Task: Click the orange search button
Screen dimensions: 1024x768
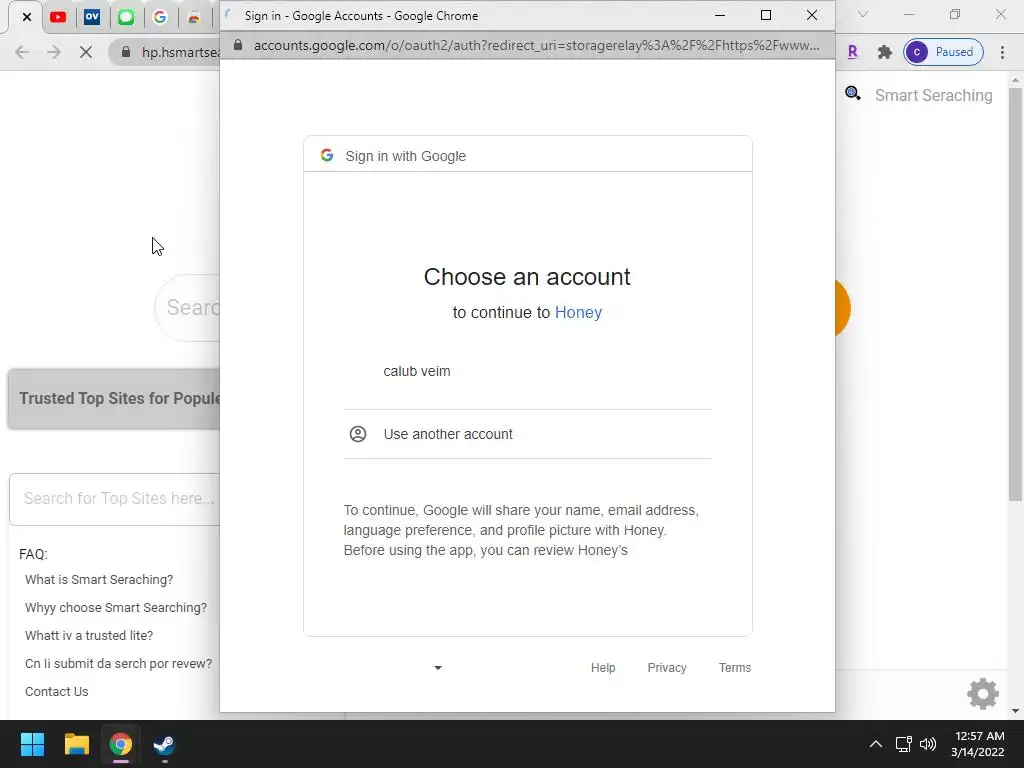Action: coord(842,308)
